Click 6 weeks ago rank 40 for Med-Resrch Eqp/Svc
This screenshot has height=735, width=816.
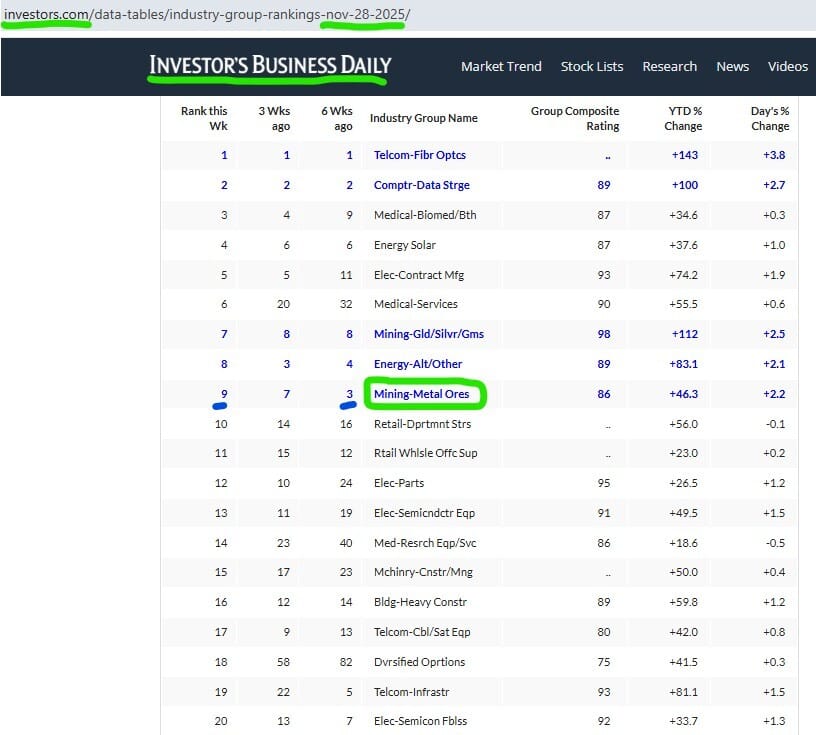tap(346, 543)
